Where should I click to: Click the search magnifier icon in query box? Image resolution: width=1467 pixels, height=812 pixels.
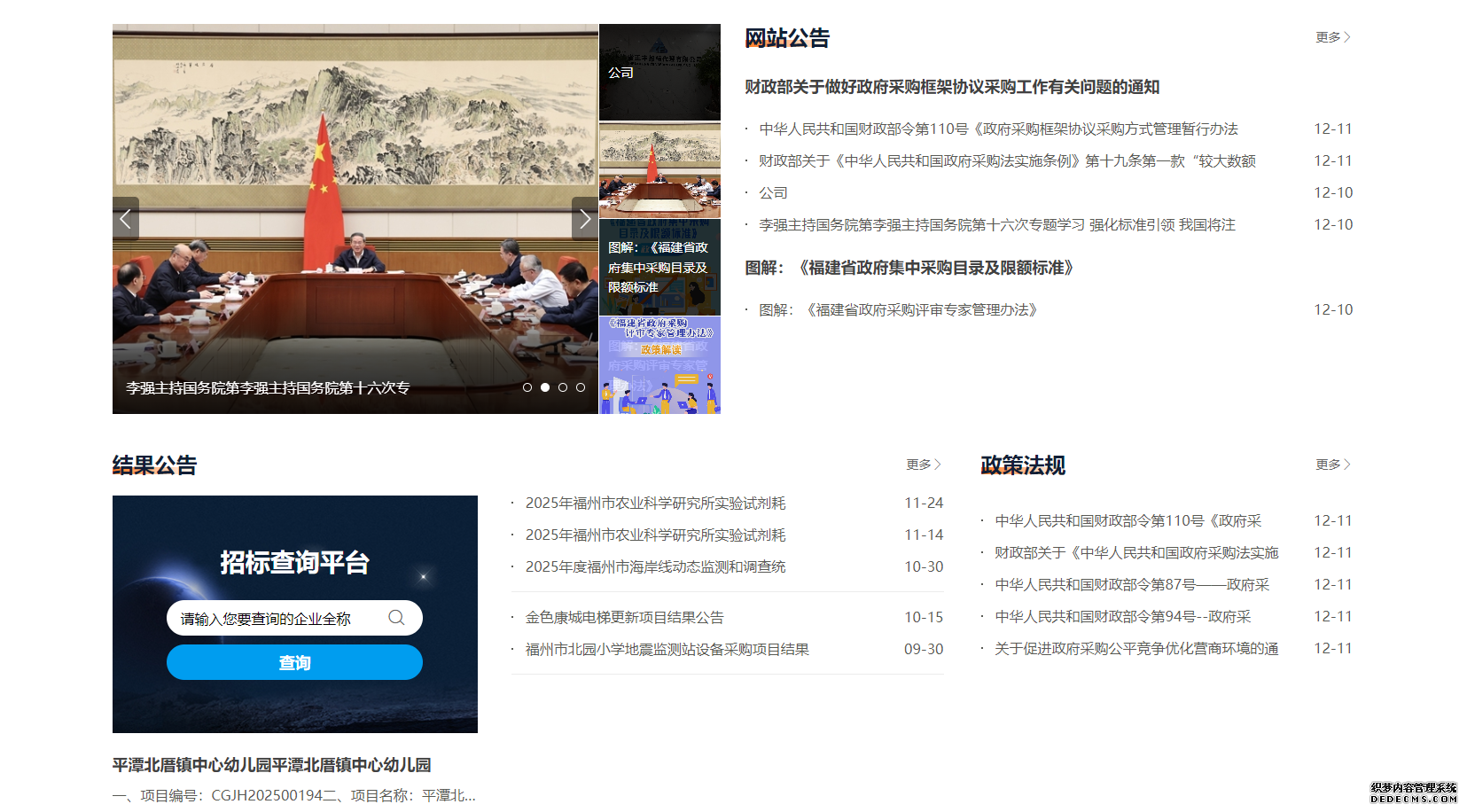(x=396, y=618)
